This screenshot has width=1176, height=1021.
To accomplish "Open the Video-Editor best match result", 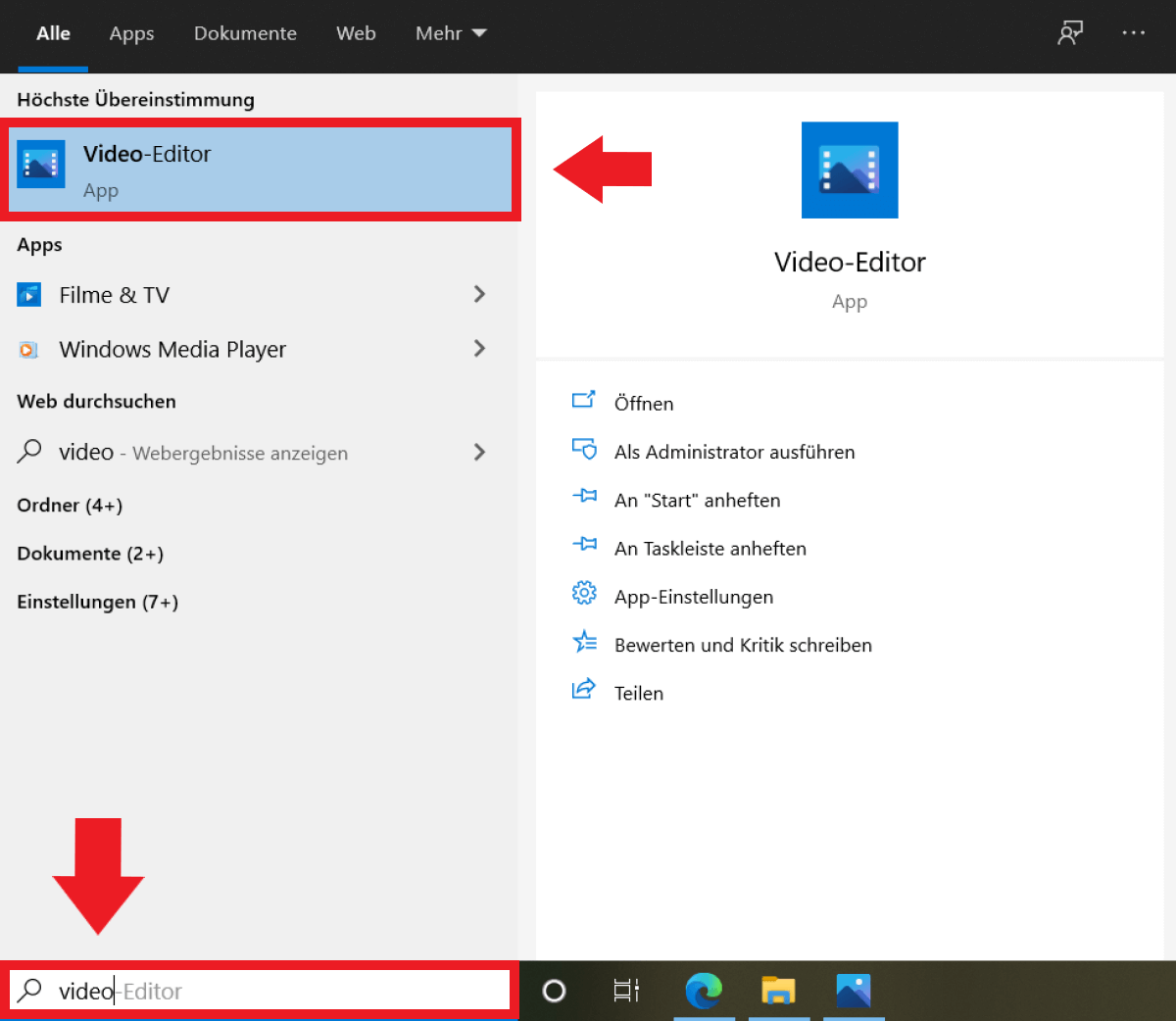I will [260, 170].
